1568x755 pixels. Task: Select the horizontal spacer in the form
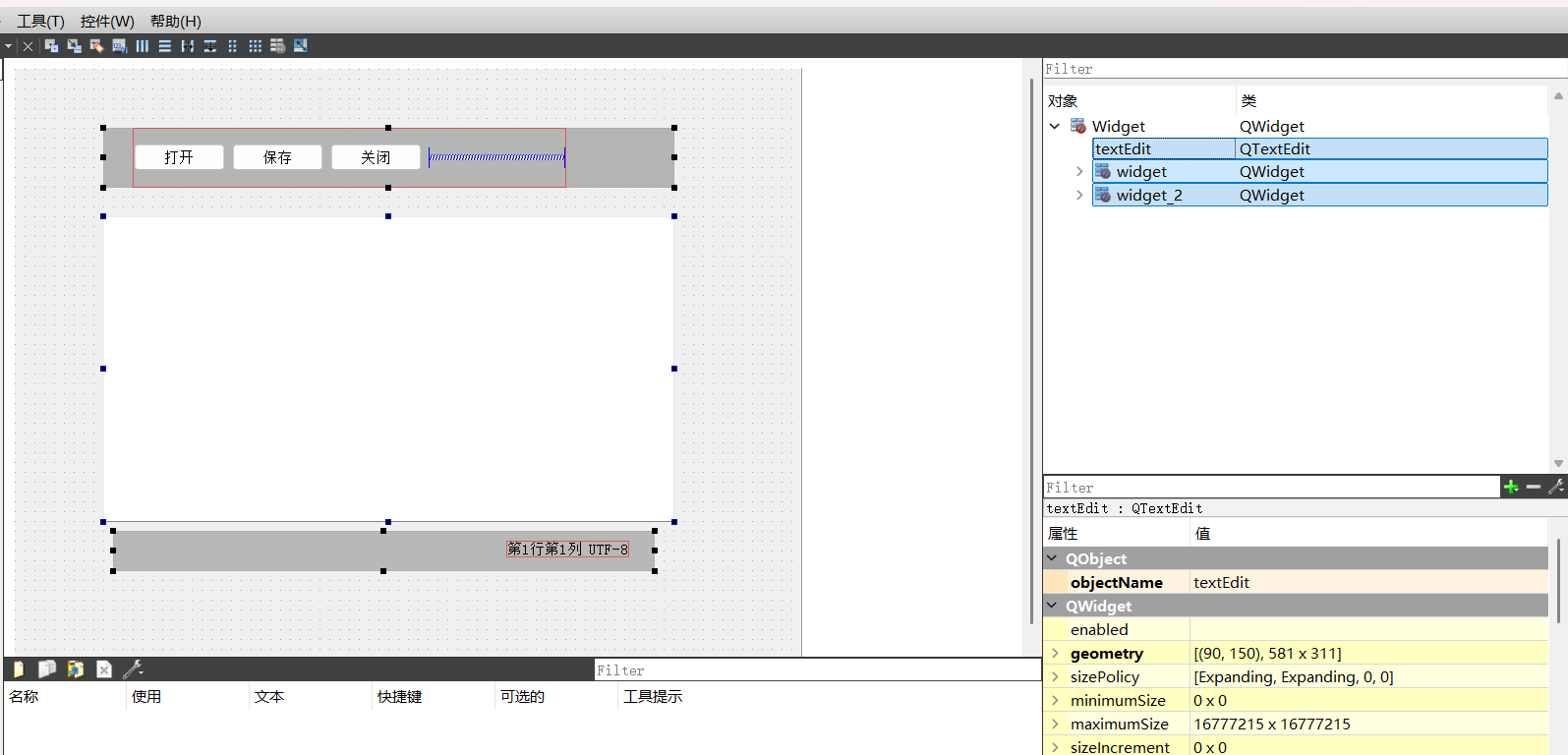click(496, 157)
